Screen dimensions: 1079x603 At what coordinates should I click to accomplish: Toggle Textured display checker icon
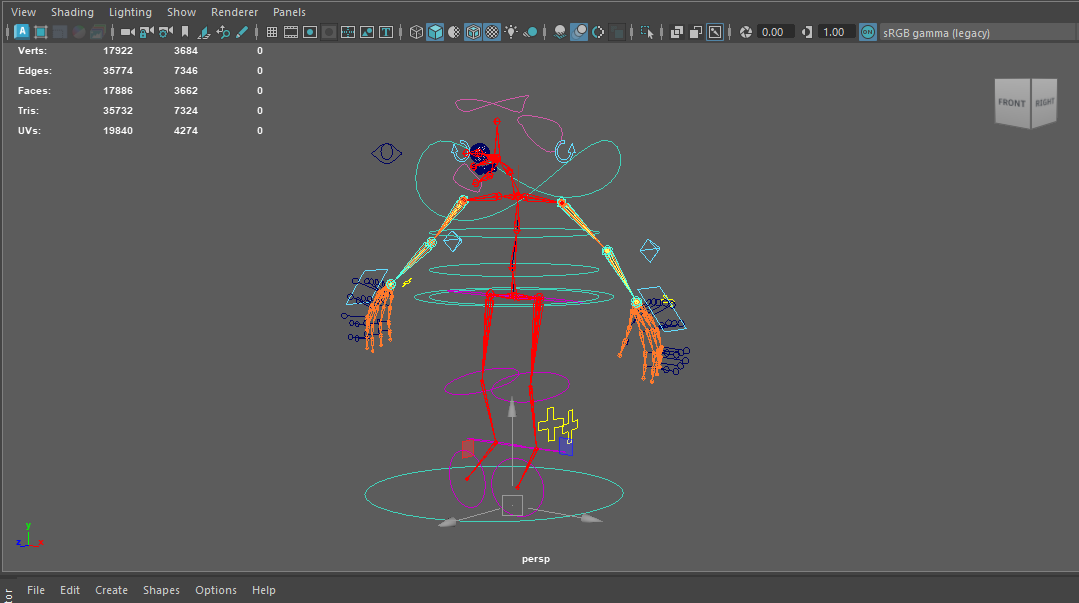[x=493, y=32]
